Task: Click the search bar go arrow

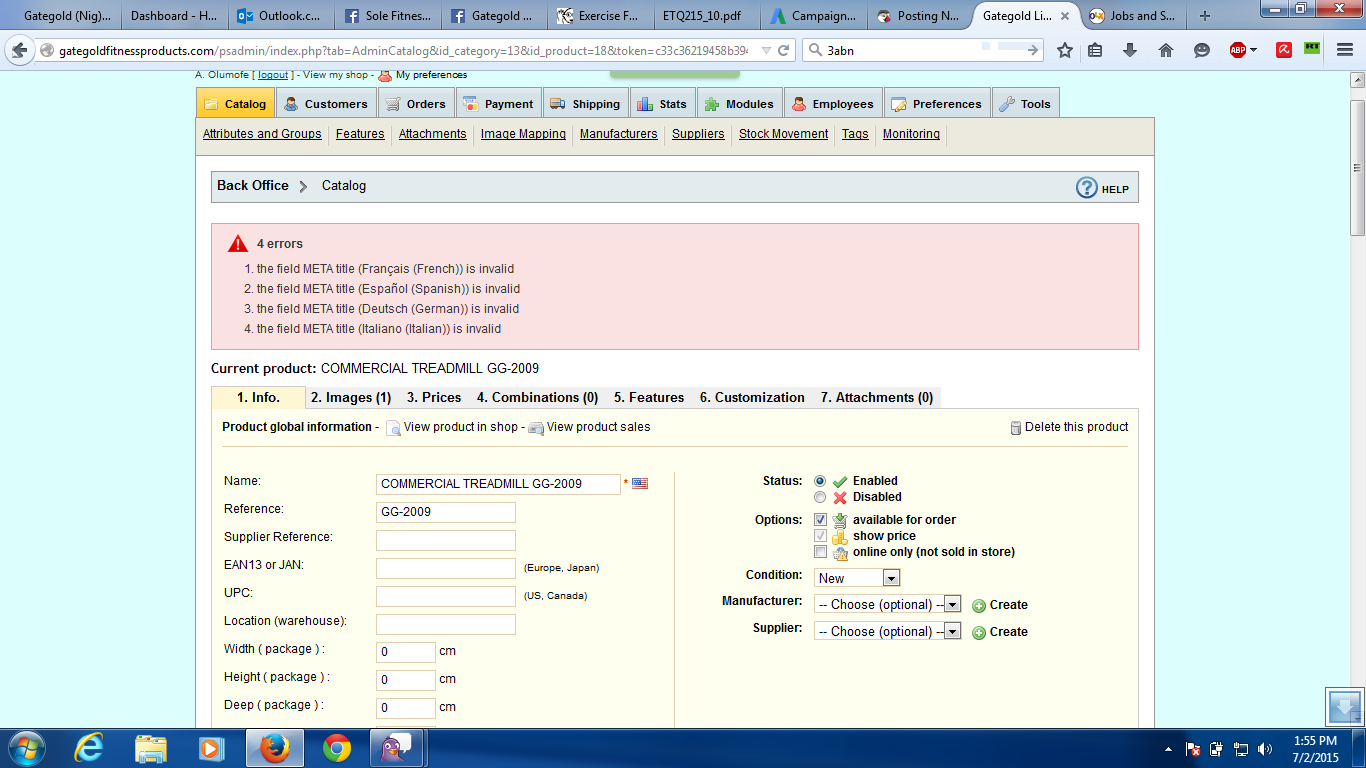Action: [x=1032, y=50]
